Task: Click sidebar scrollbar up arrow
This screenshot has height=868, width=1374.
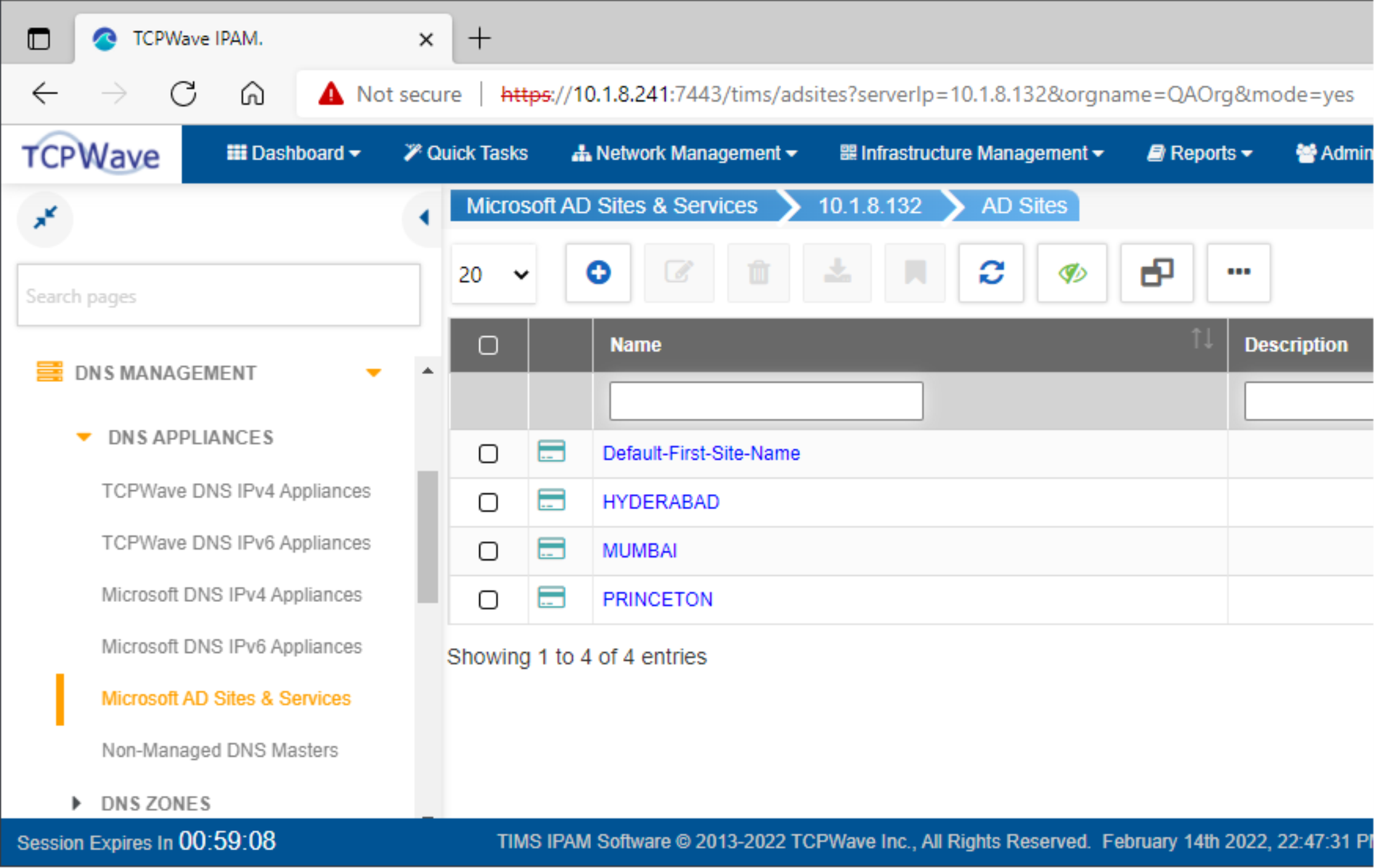Action: (428, 371)
